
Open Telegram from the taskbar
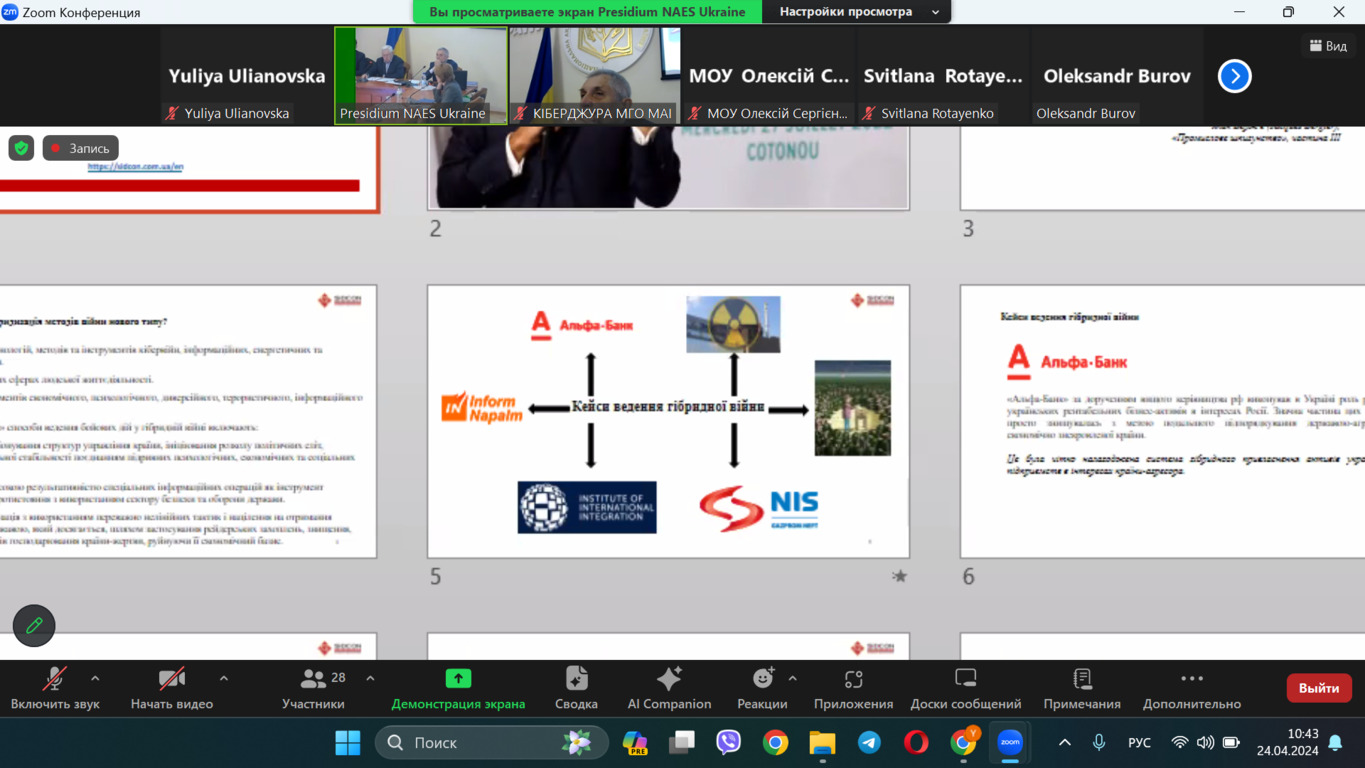[x=869, y=743]
